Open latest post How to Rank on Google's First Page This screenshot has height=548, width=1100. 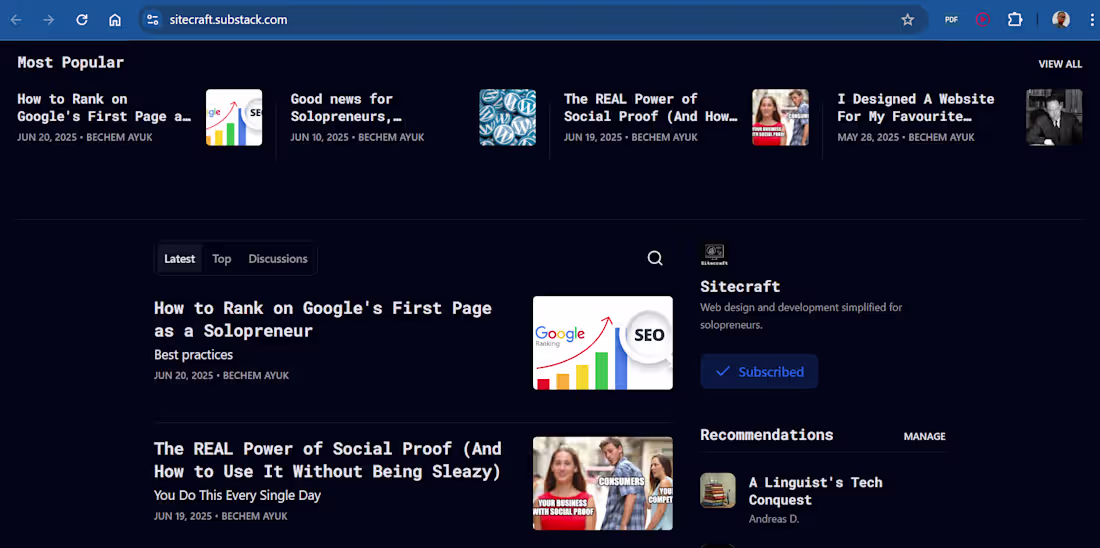[323, 319]
